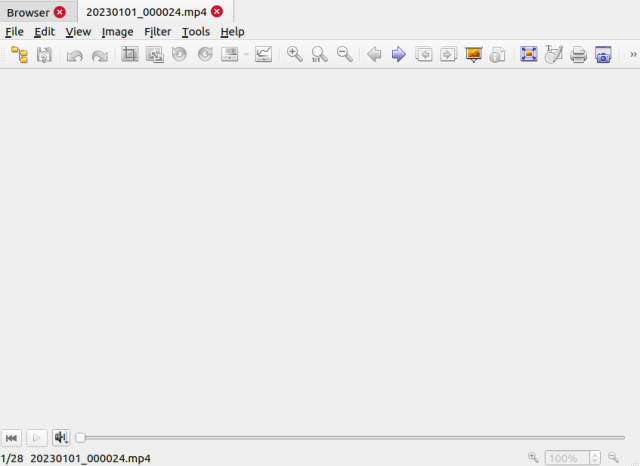Screen dimensions: 640x466
Task: Click the 100% zoom input field
Action: point(568,458)
